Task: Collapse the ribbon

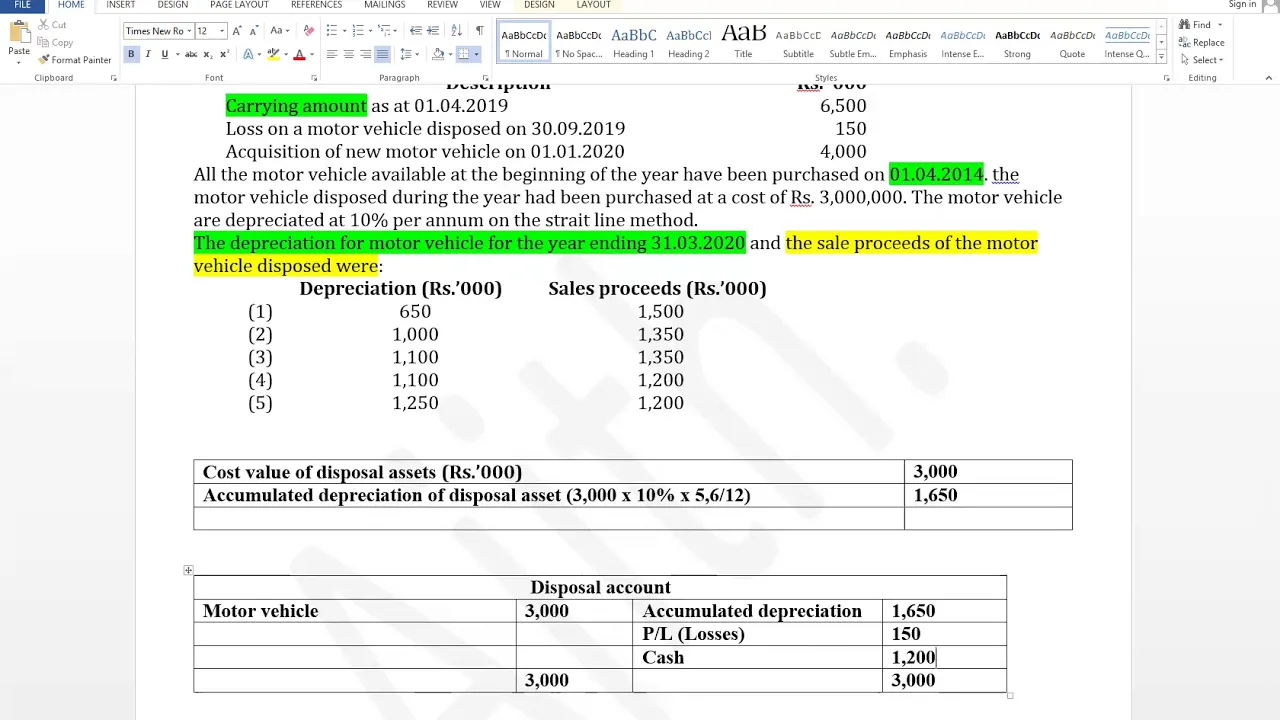Action: tap(1268, 78)
